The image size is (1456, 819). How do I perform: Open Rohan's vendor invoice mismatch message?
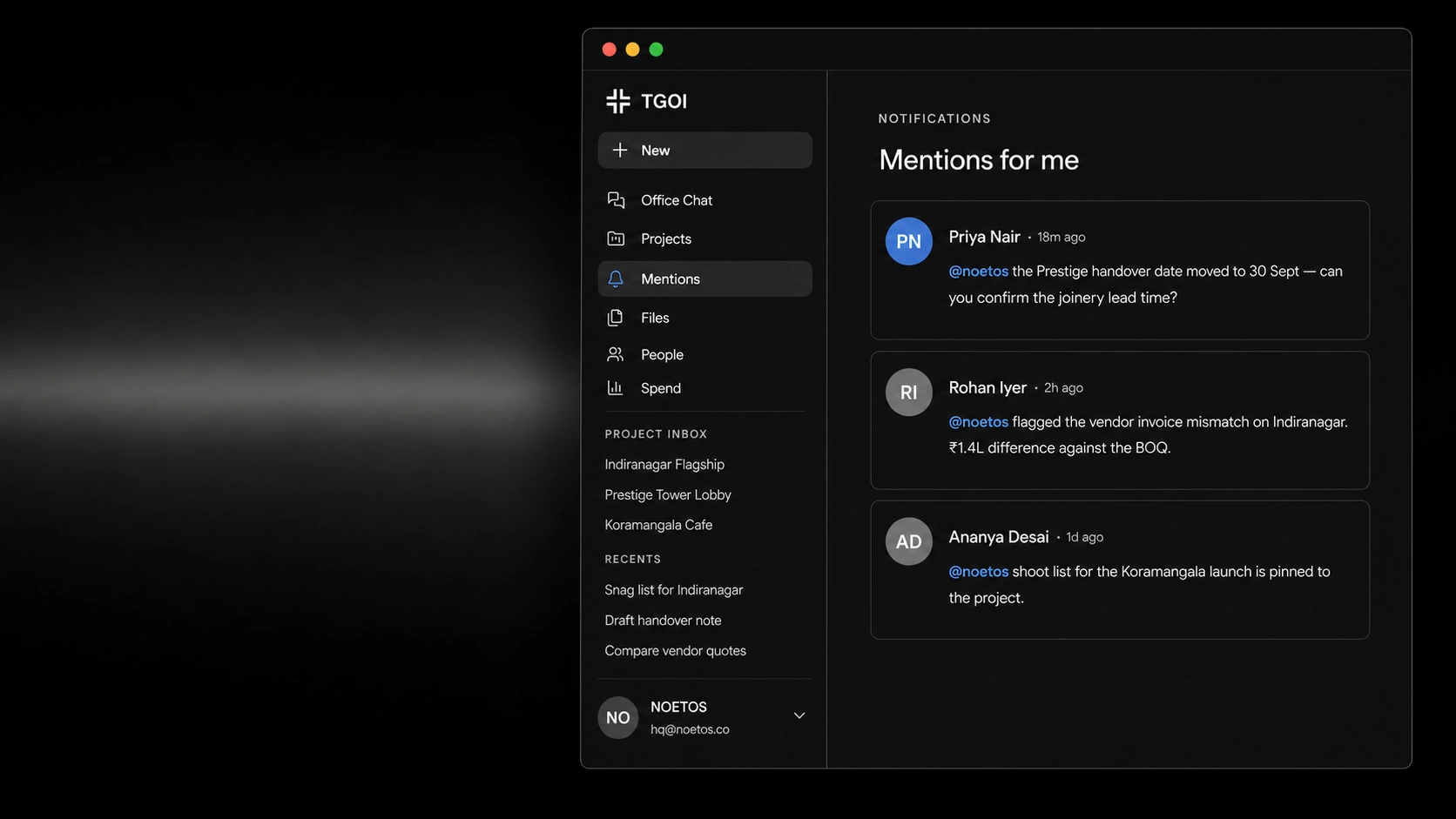(x=1120, y=420)
